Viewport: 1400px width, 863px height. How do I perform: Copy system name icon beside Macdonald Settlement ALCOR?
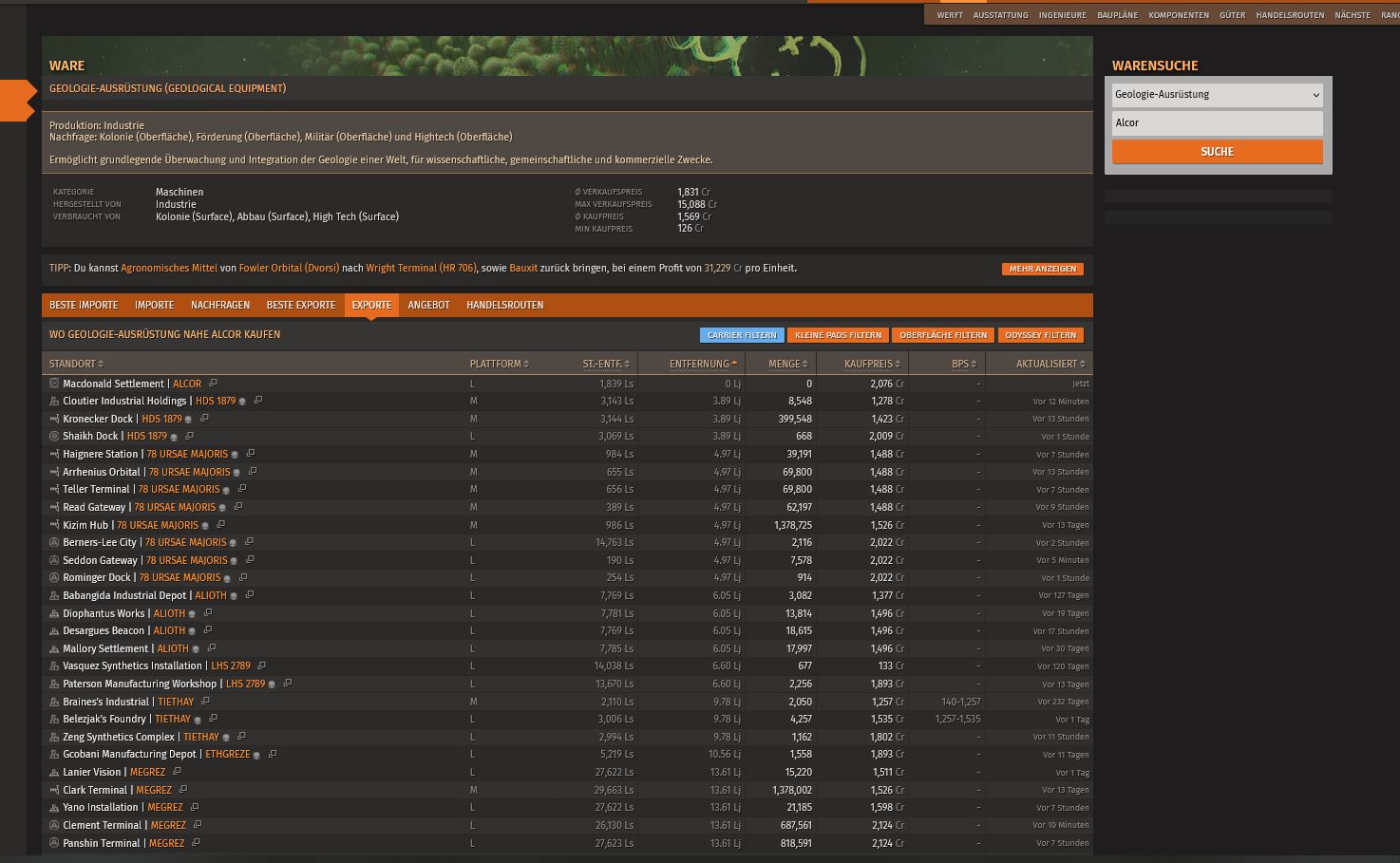213,384
